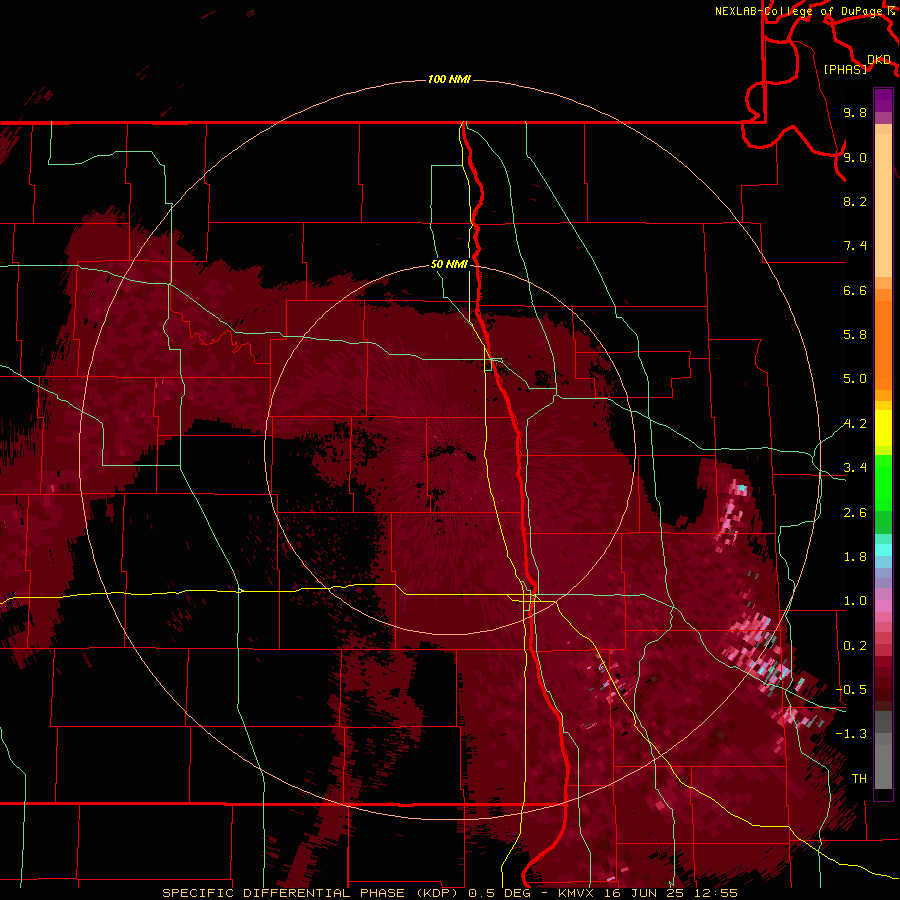This screenshot has height=900, width=900.
Task: Pick the pink segment of the color bar
Action: [883, 606]
